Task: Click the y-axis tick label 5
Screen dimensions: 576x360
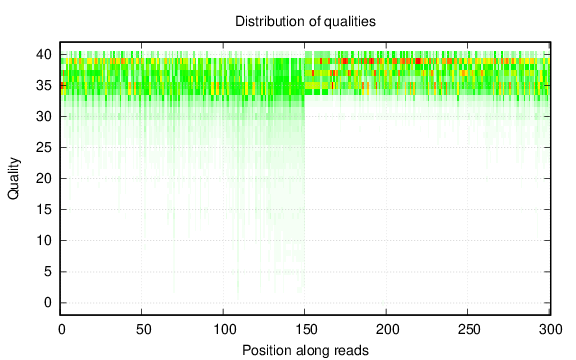Action: coord(48,271)
